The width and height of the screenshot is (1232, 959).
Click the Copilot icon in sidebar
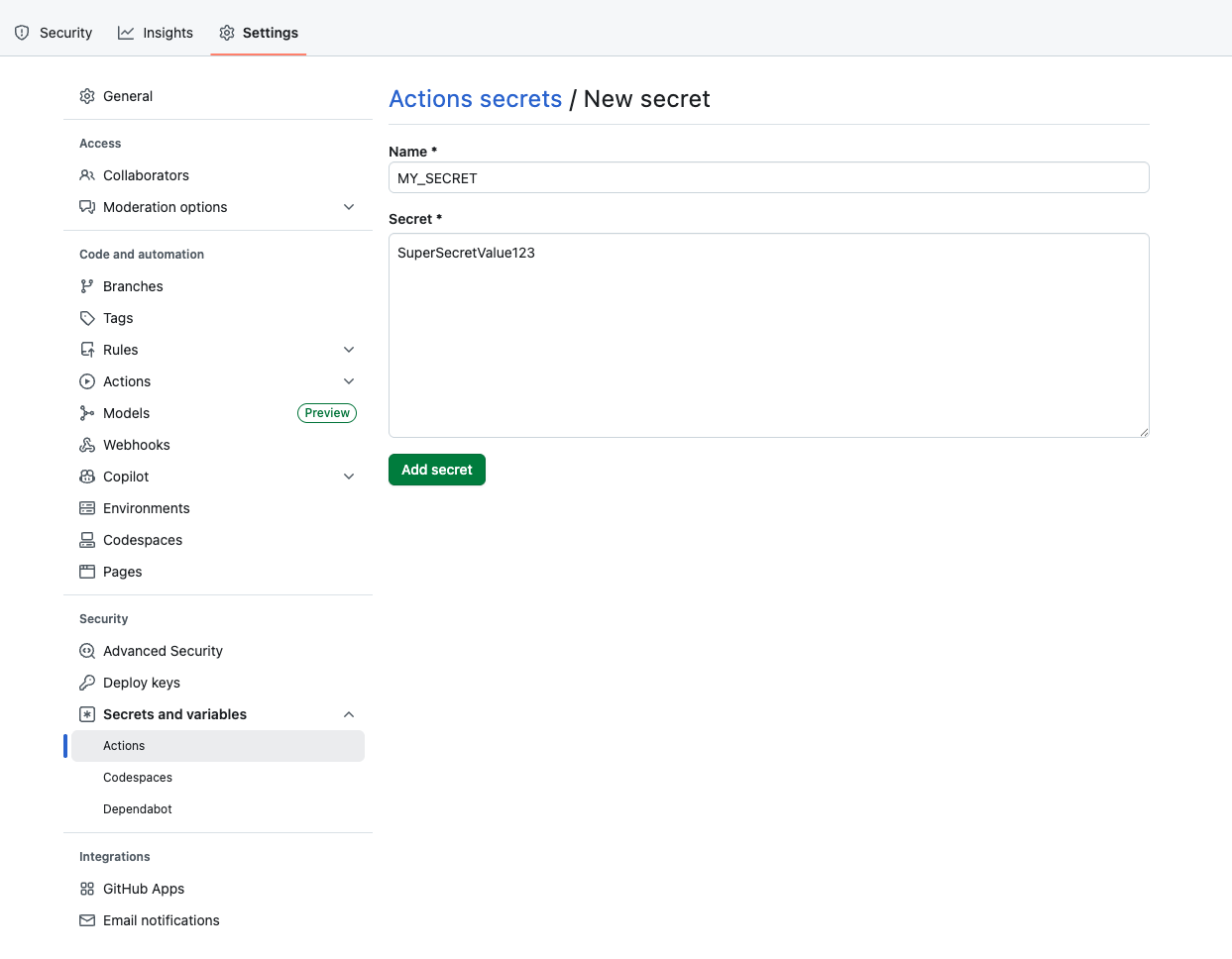(87, 477)
